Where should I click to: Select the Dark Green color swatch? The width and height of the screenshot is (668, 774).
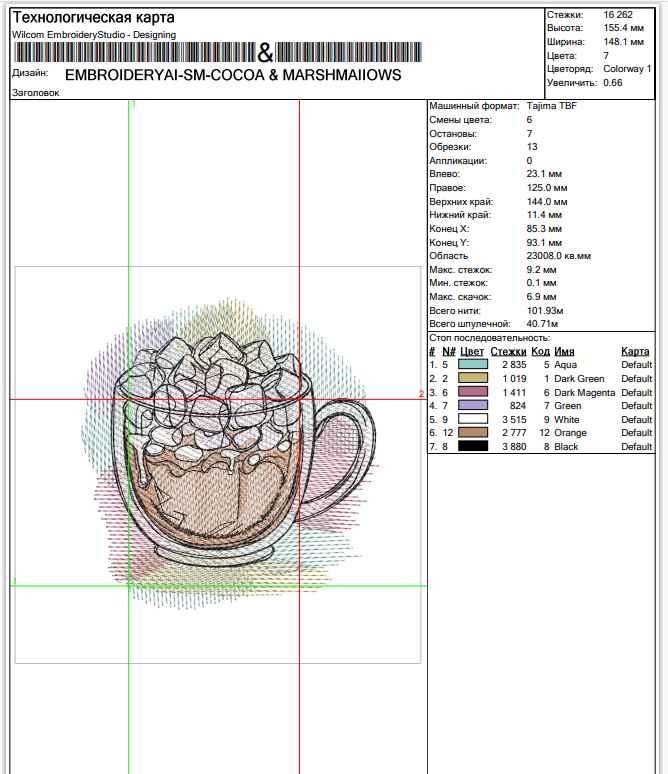coord(473,379)
